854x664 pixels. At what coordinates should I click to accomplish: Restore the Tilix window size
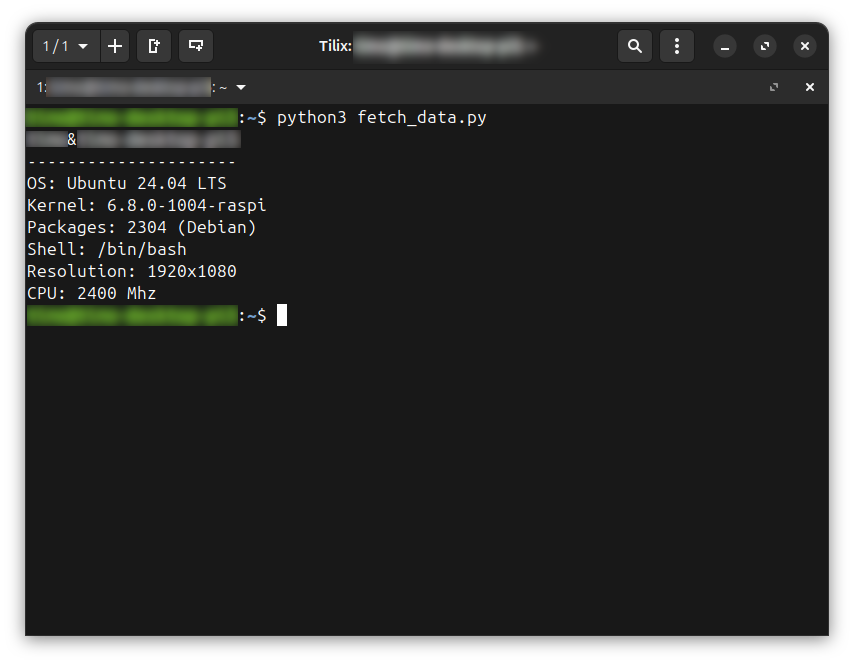[765, 47]
